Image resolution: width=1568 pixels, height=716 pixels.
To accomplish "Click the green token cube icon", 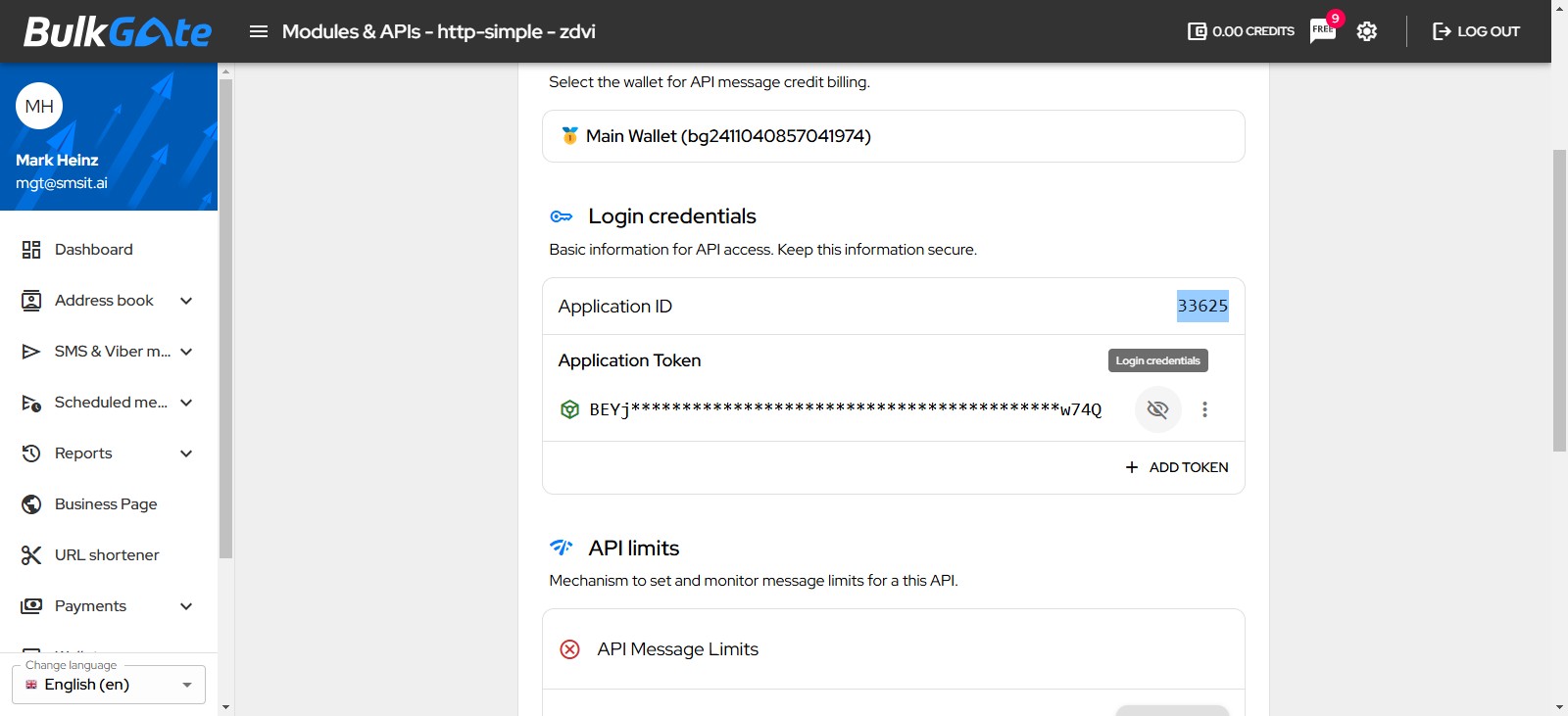I will tap(569, 409).
